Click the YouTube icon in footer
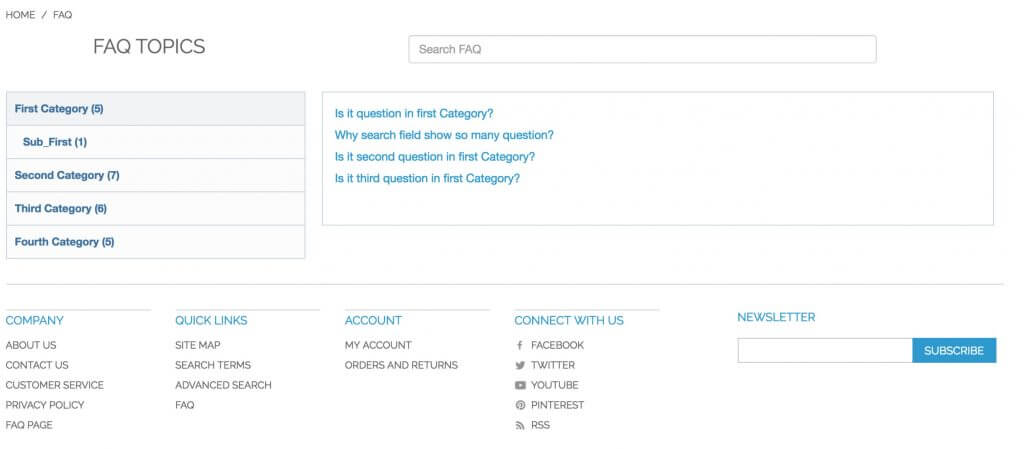 pyautogui.click(x=520, y=385)
